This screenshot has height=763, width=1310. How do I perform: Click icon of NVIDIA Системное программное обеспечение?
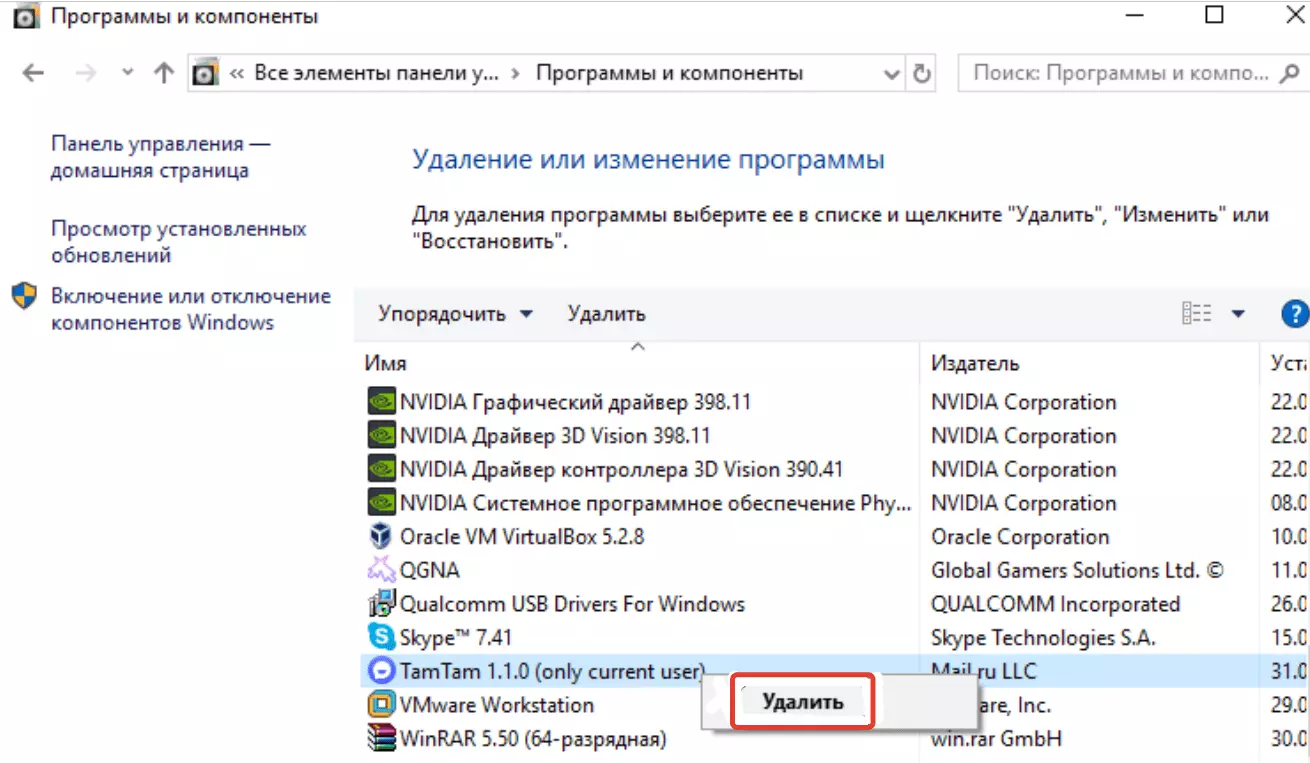[381, 503]
